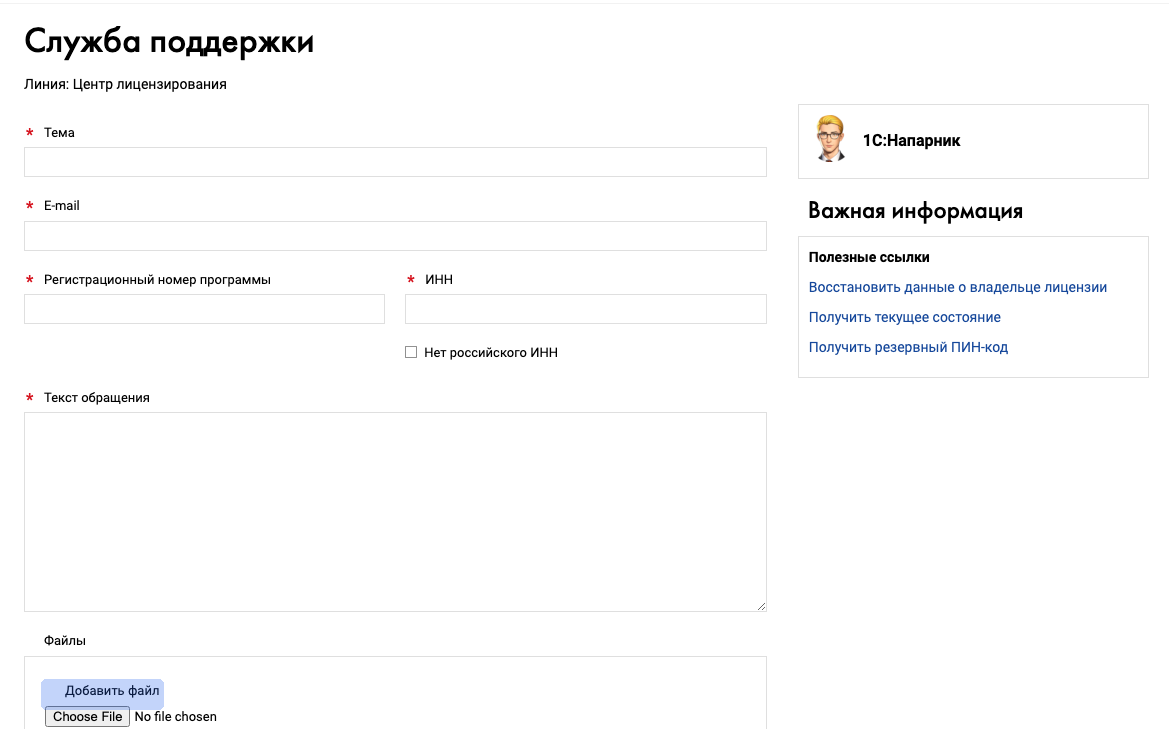This screenshot has width=1169, height=729.
Task: Click the Файлы label
Action: pyautogui.click(x=65, y=640)
